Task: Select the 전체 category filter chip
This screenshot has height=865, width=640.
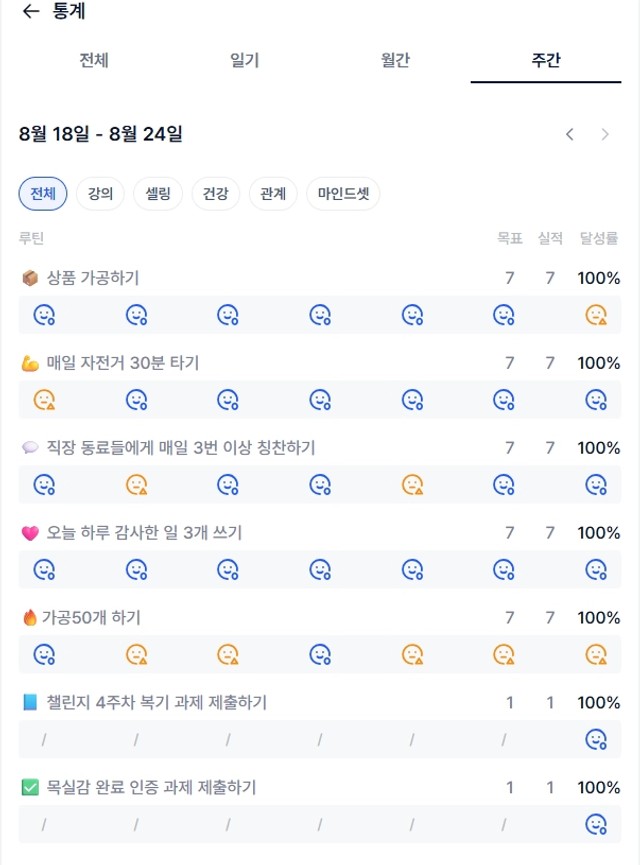Action: (43, 194)
